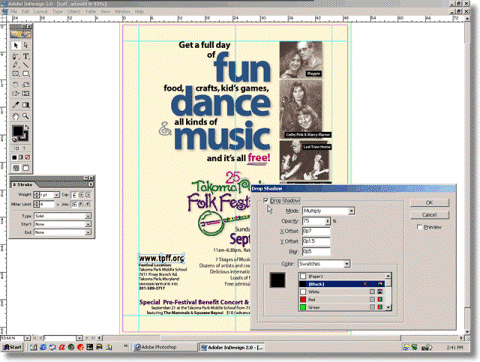Viewport: 480px width, 362px height.
Task: Open the Windows Start button
Action: (12, 347)
